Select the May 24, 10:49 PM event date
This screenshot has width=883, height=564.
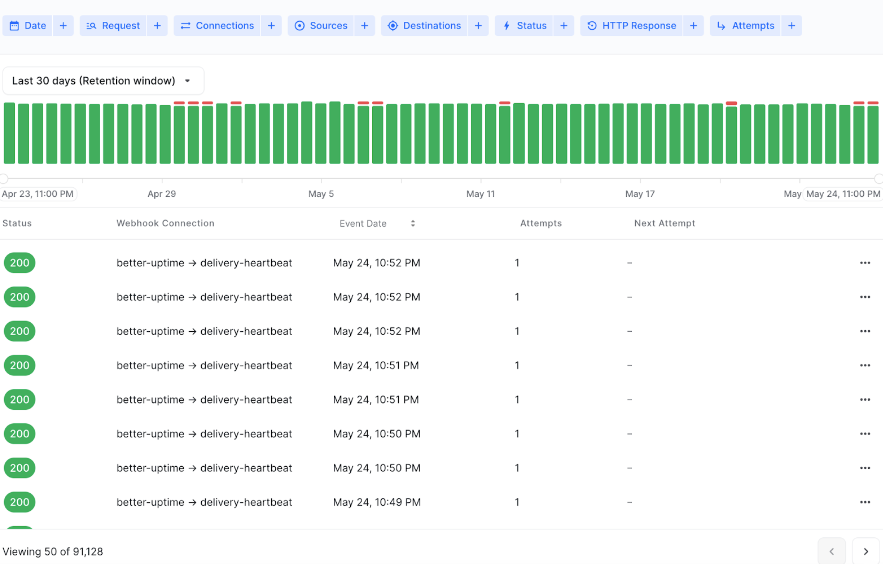point(377,502)
